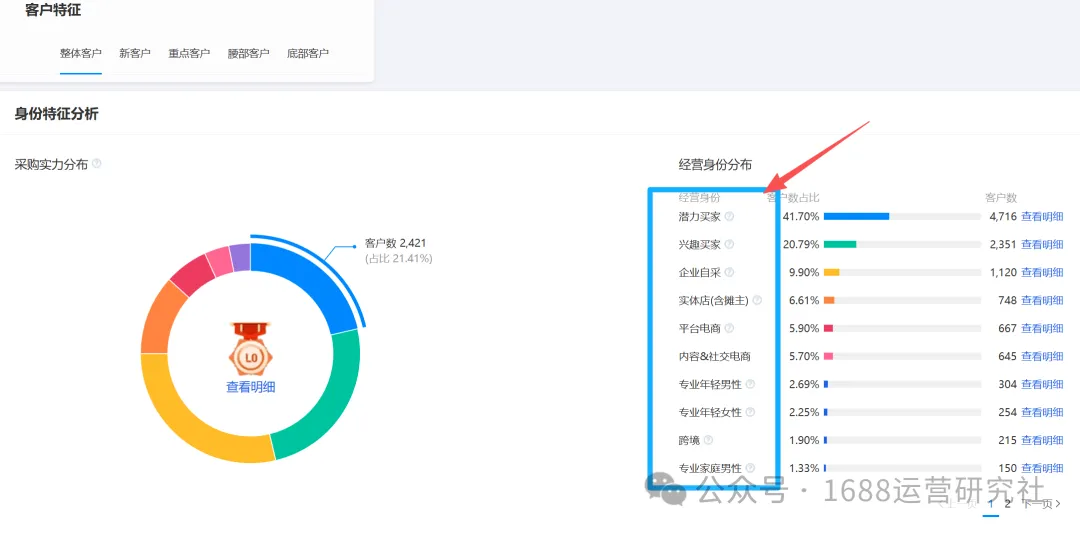Click the purple donut chart segment
Screen dimensions: 1080x534
240,257
